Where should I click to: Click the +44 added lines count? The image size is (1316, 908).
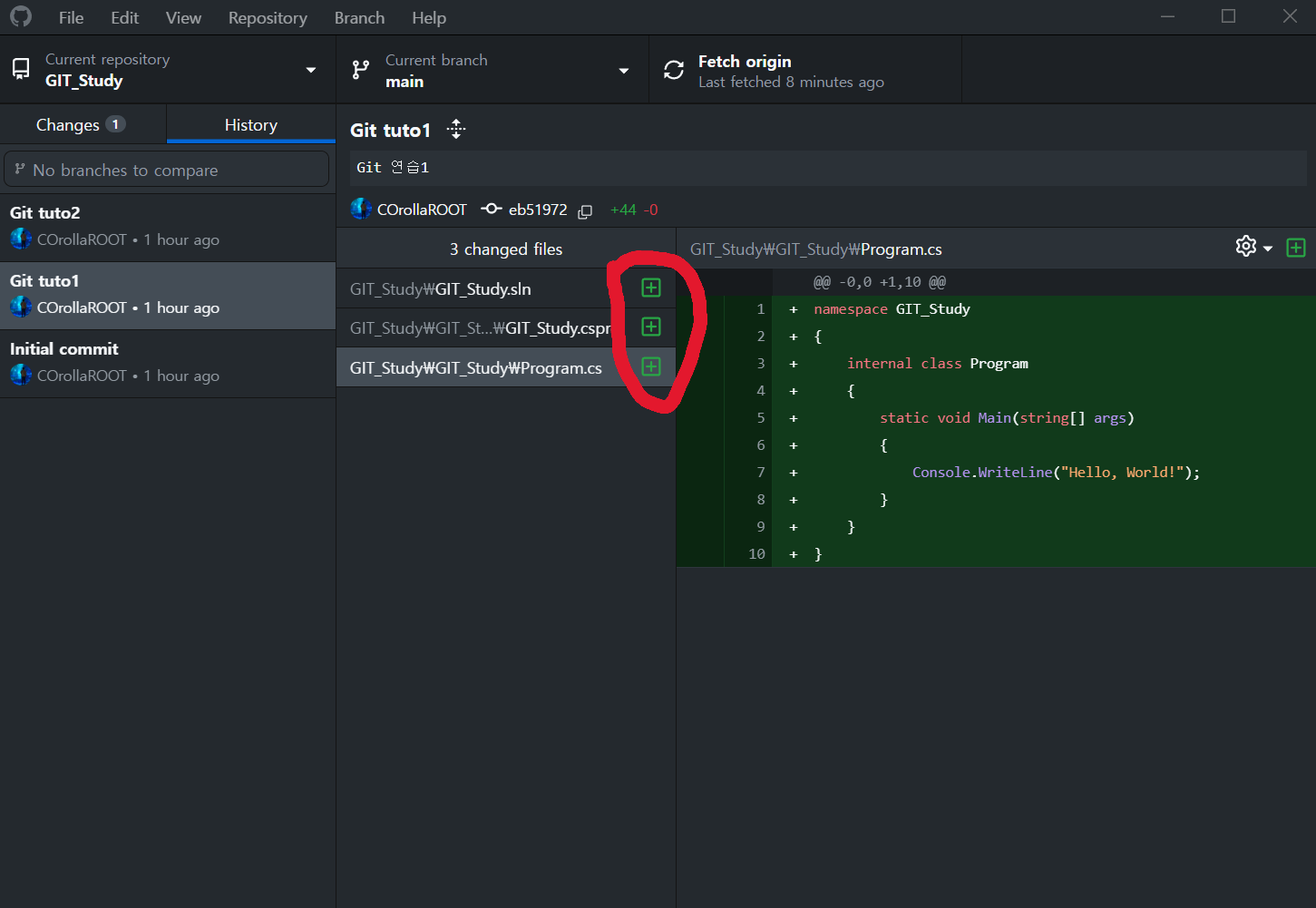pos(623,210)
